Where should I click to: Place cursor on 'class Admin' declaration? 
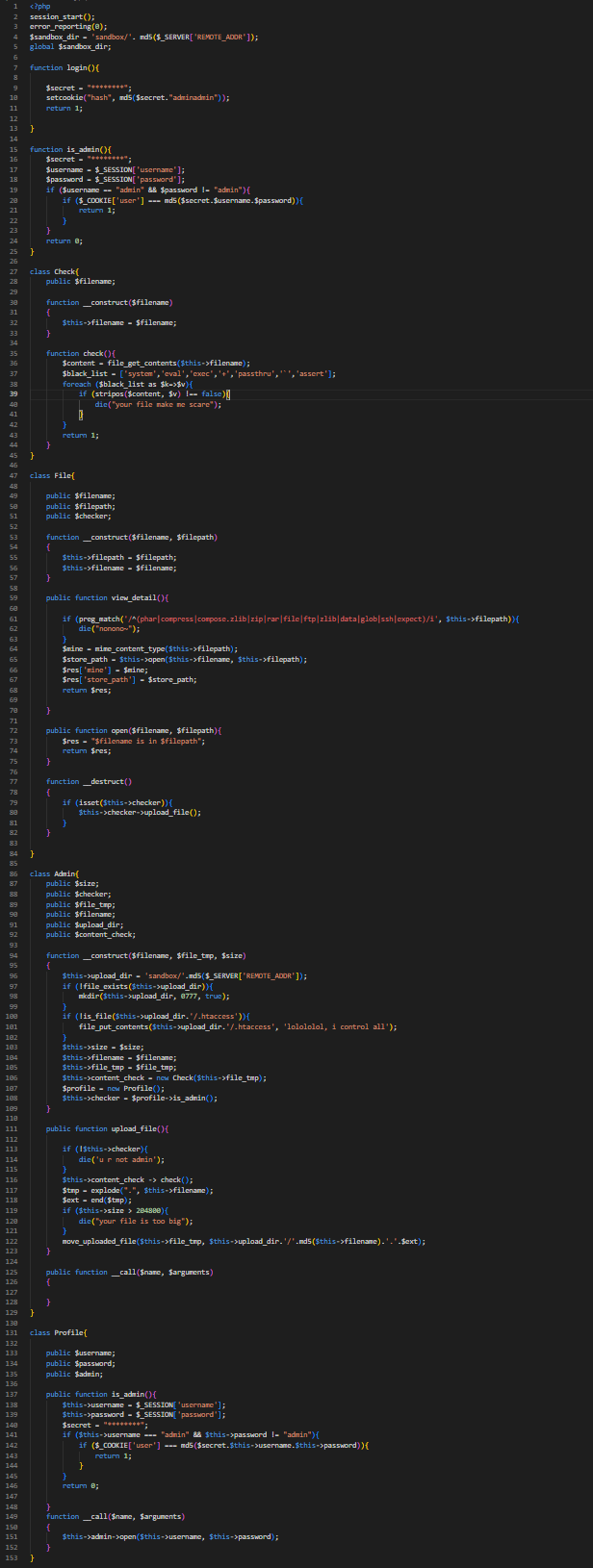[55, 873]
